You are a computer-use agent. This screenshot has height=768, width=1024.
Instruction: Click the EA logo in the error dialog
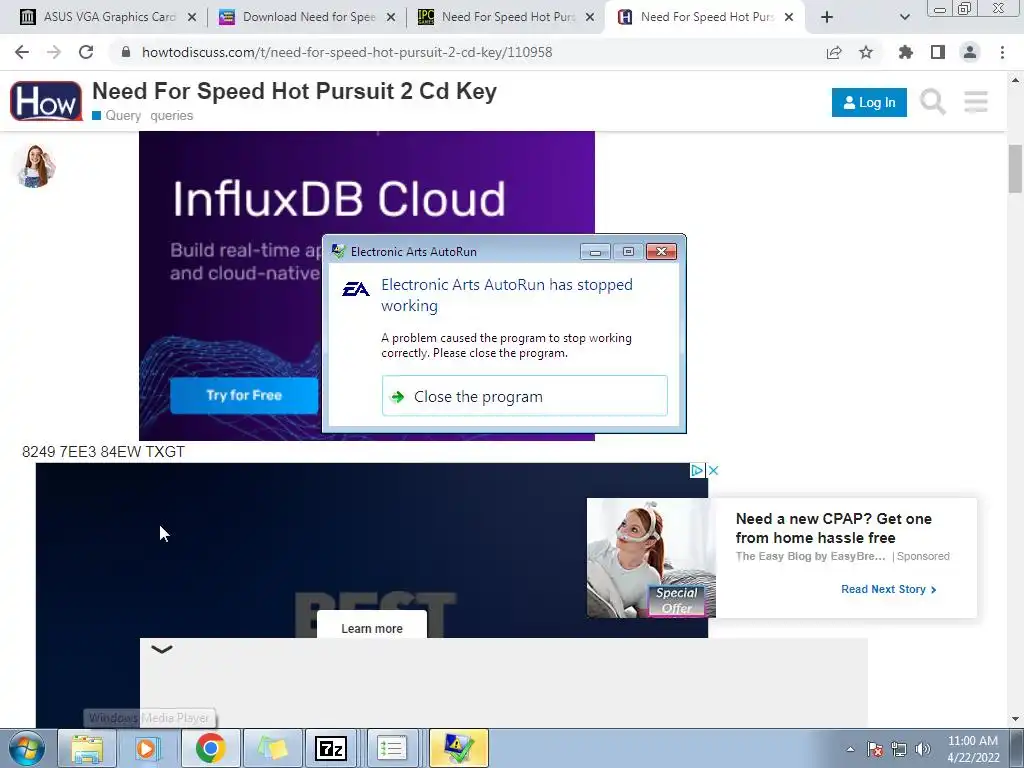click(x=356, y=289)
